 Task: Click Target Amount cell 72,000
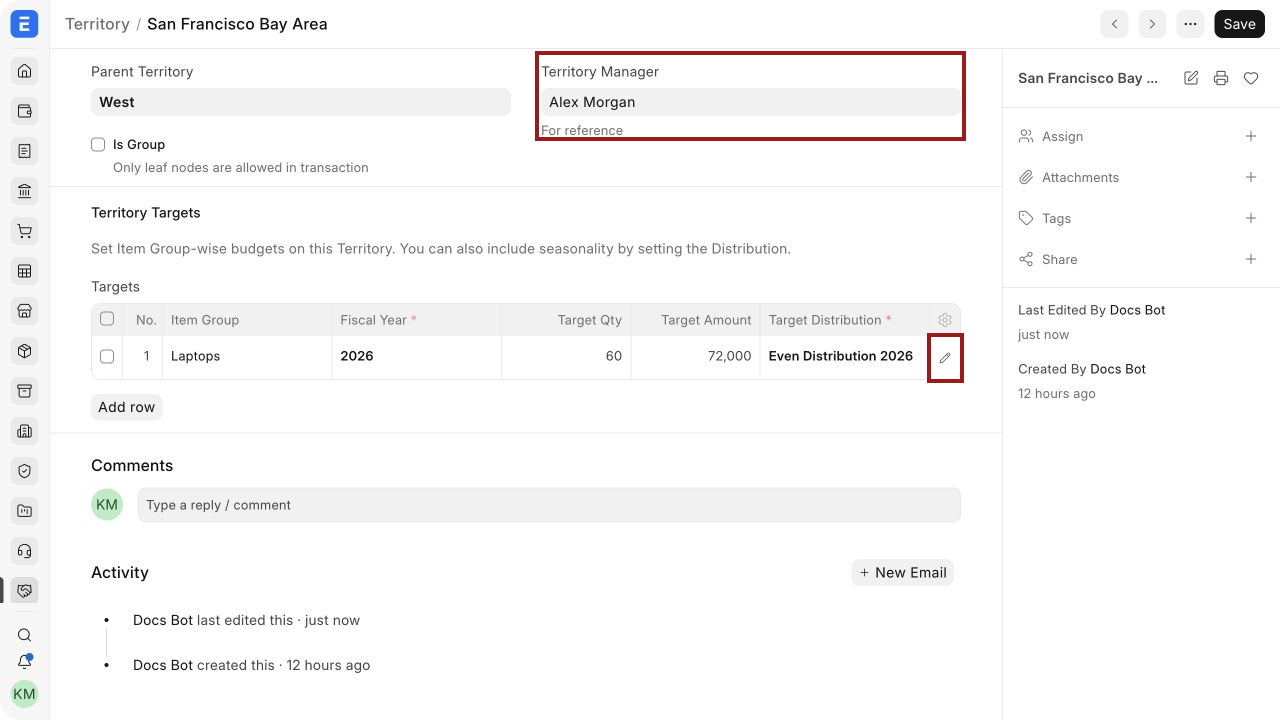point(695,356)
